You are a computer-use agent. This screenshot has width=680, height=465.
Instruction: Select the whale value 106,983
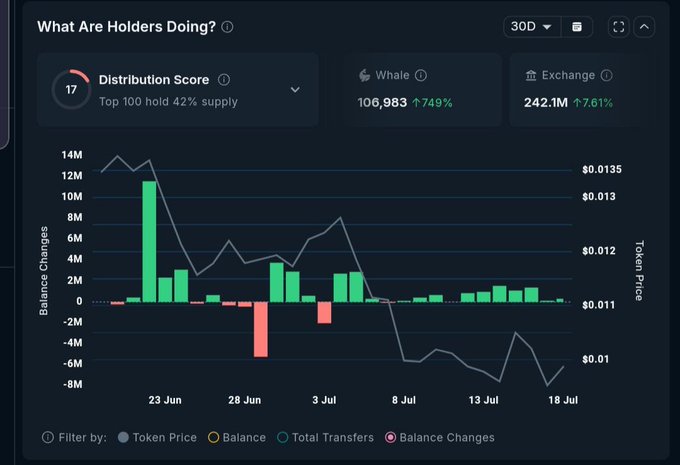(x=382, y=103)
